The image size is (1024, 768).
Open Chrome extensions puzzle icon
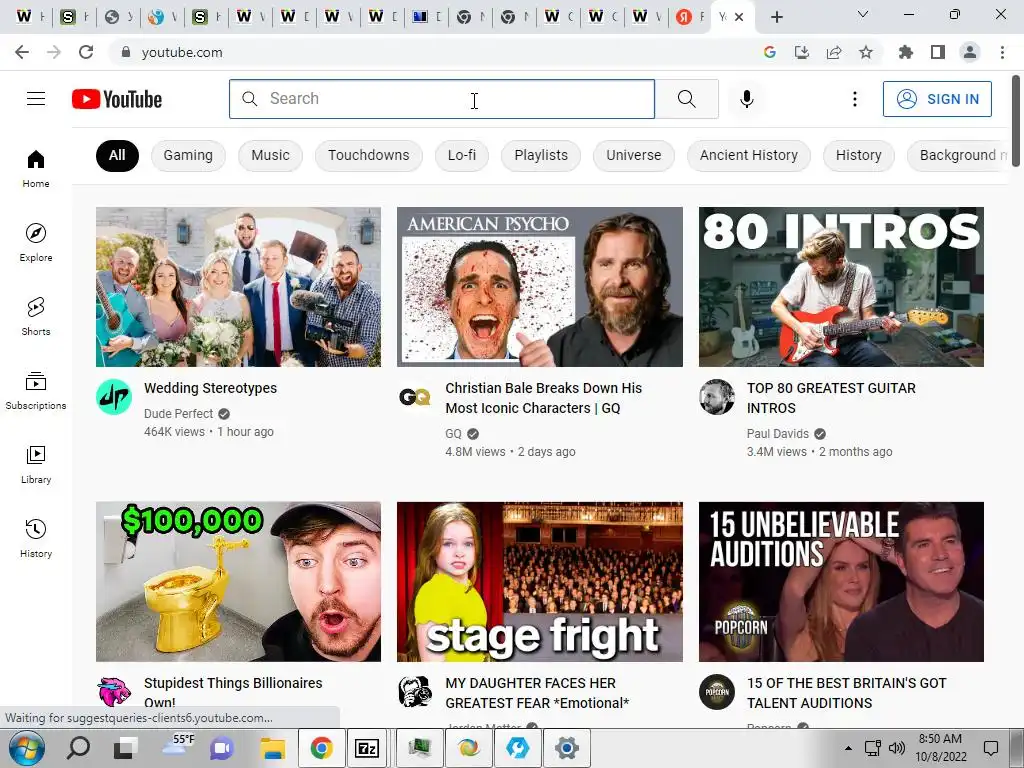pos(906,52)
